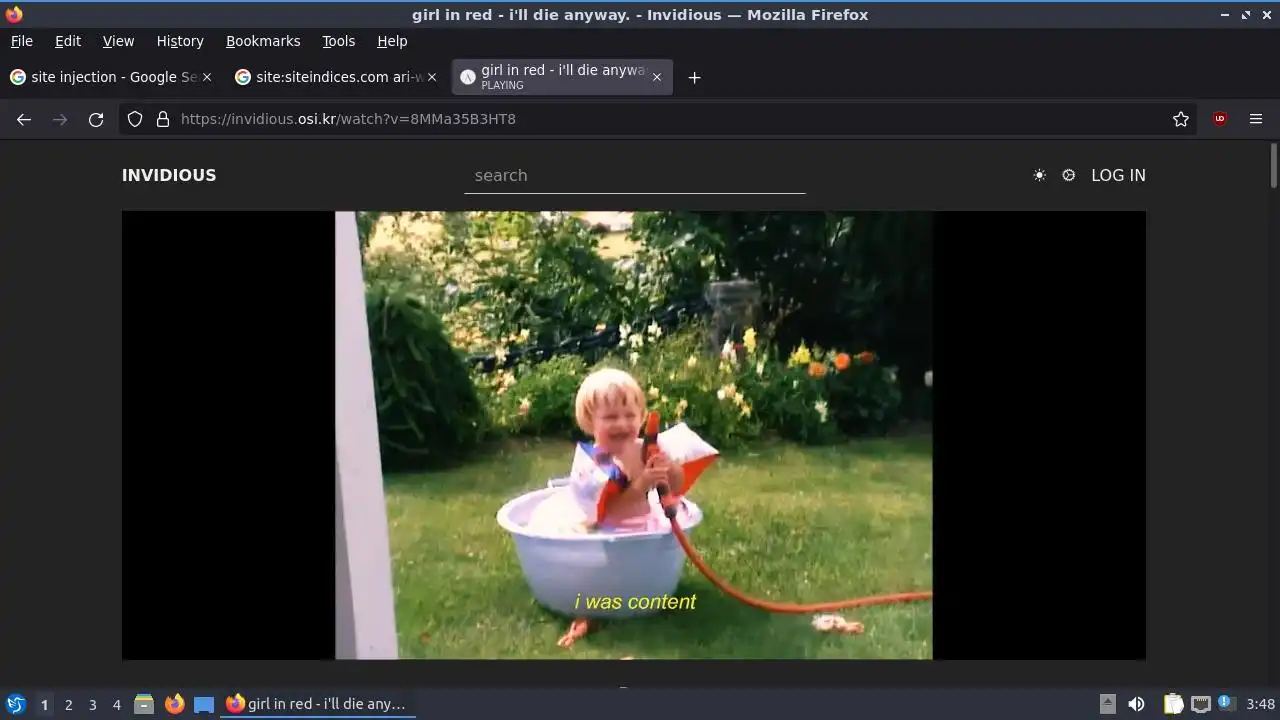
Task: Switch to workspace 3
Action: click(92, 705)
